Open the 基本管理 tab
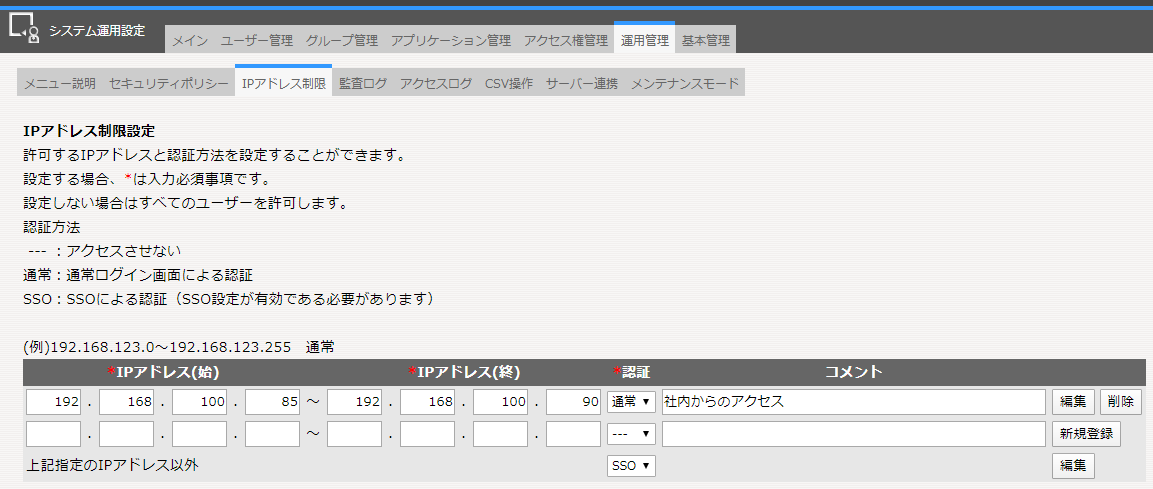The image size is (1153, 489). 706,41
